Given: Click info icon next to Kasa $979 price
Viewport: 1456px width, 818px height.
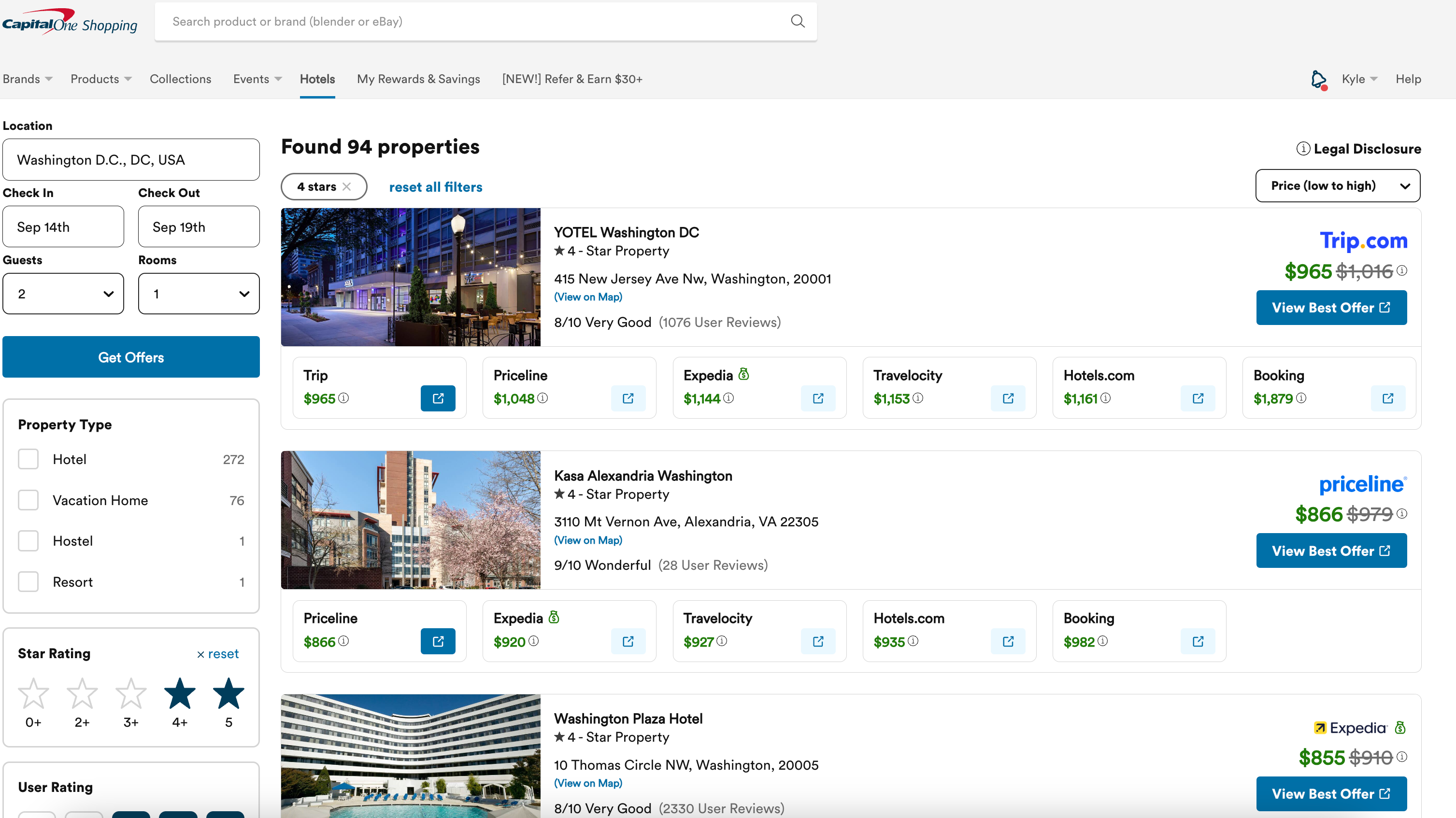Looking at the screenshot, I should [1402, 513].
